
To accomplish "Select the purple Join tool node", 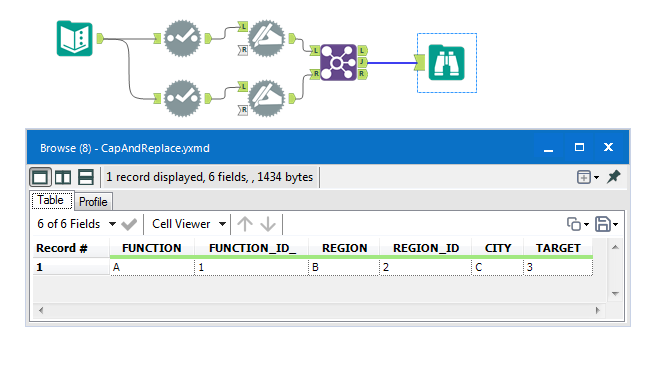I will tap(338, 63).
